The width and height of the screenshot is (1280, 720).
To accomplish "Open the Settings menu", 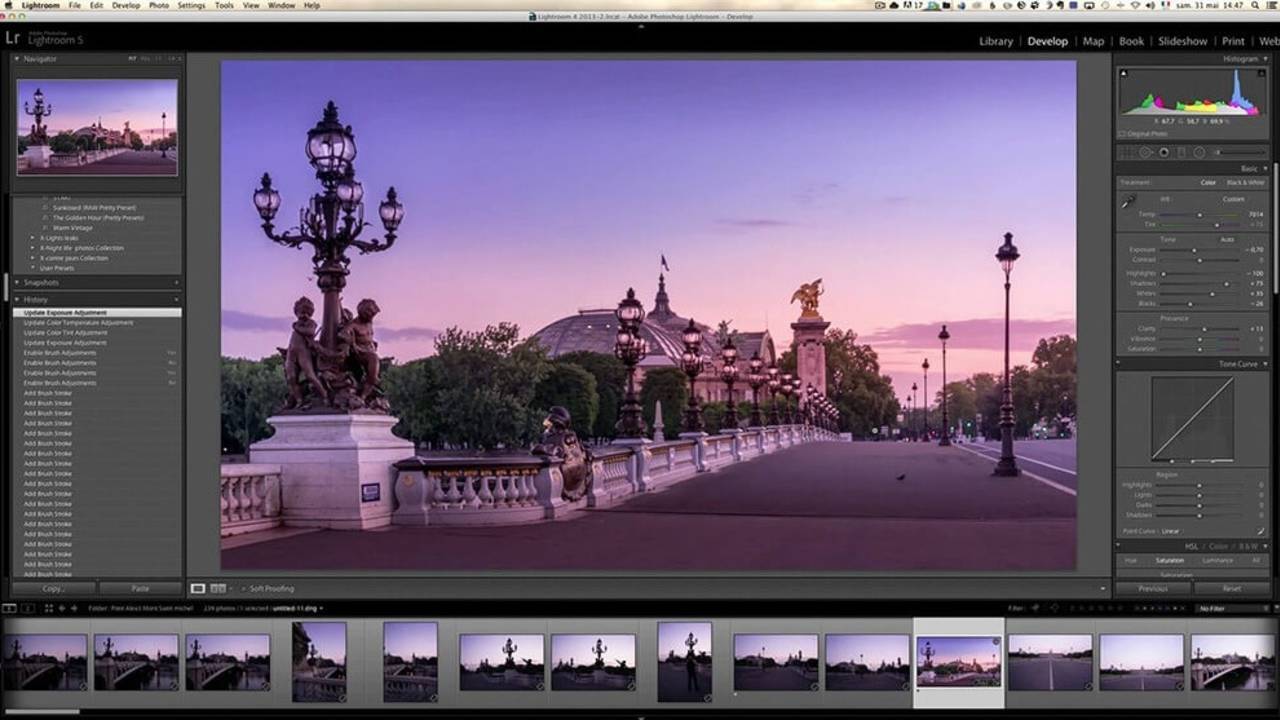I will [192, 5].
